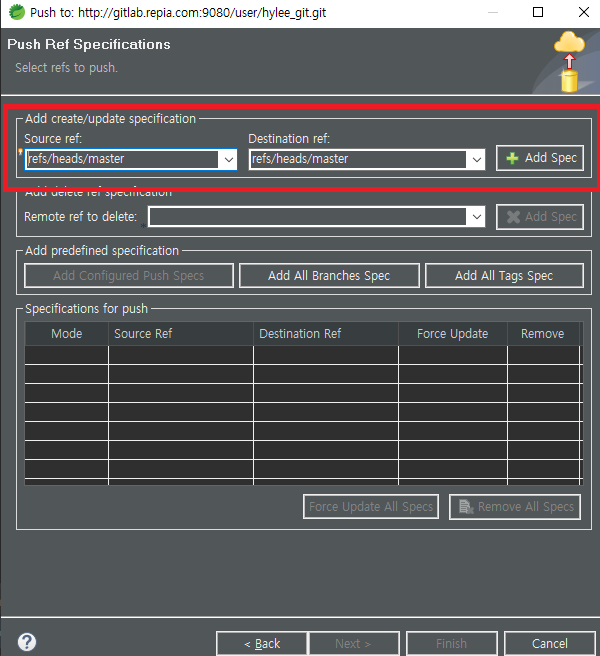Click the Cancel button

(x=549, y=643)
